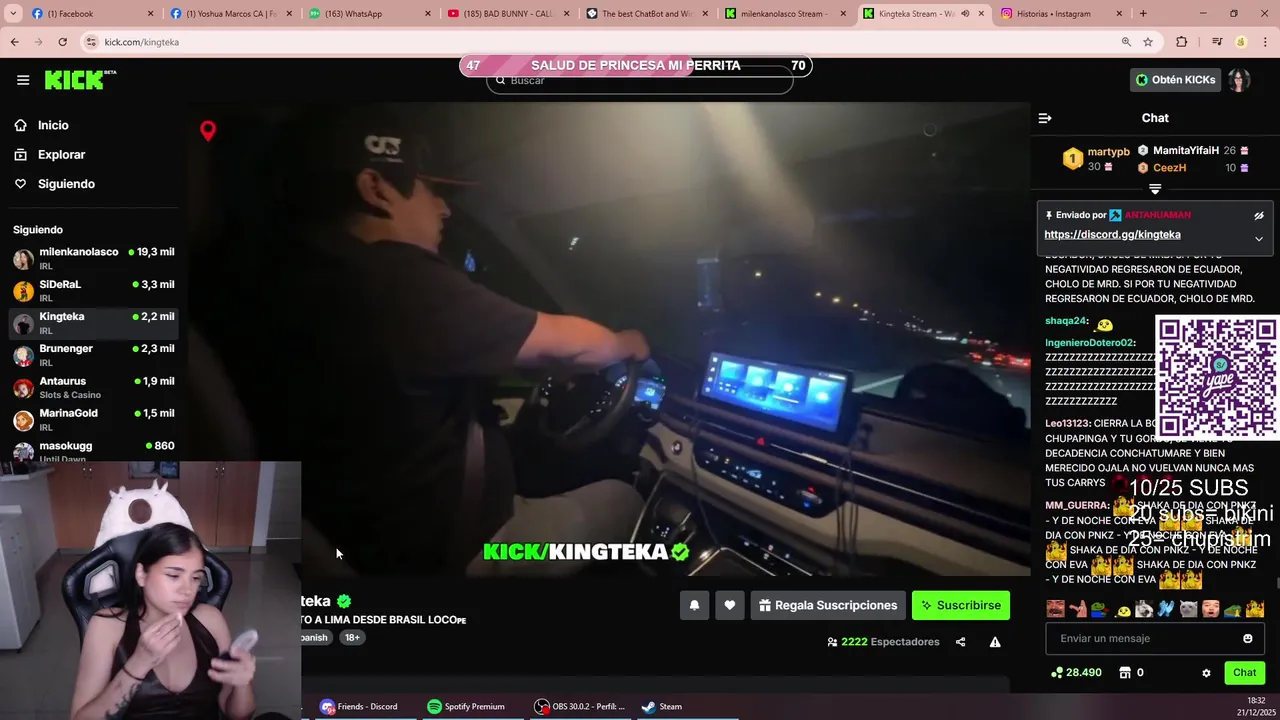Click the share stream icon
The width and height of the screenshot is (1280, 720).
960,642
